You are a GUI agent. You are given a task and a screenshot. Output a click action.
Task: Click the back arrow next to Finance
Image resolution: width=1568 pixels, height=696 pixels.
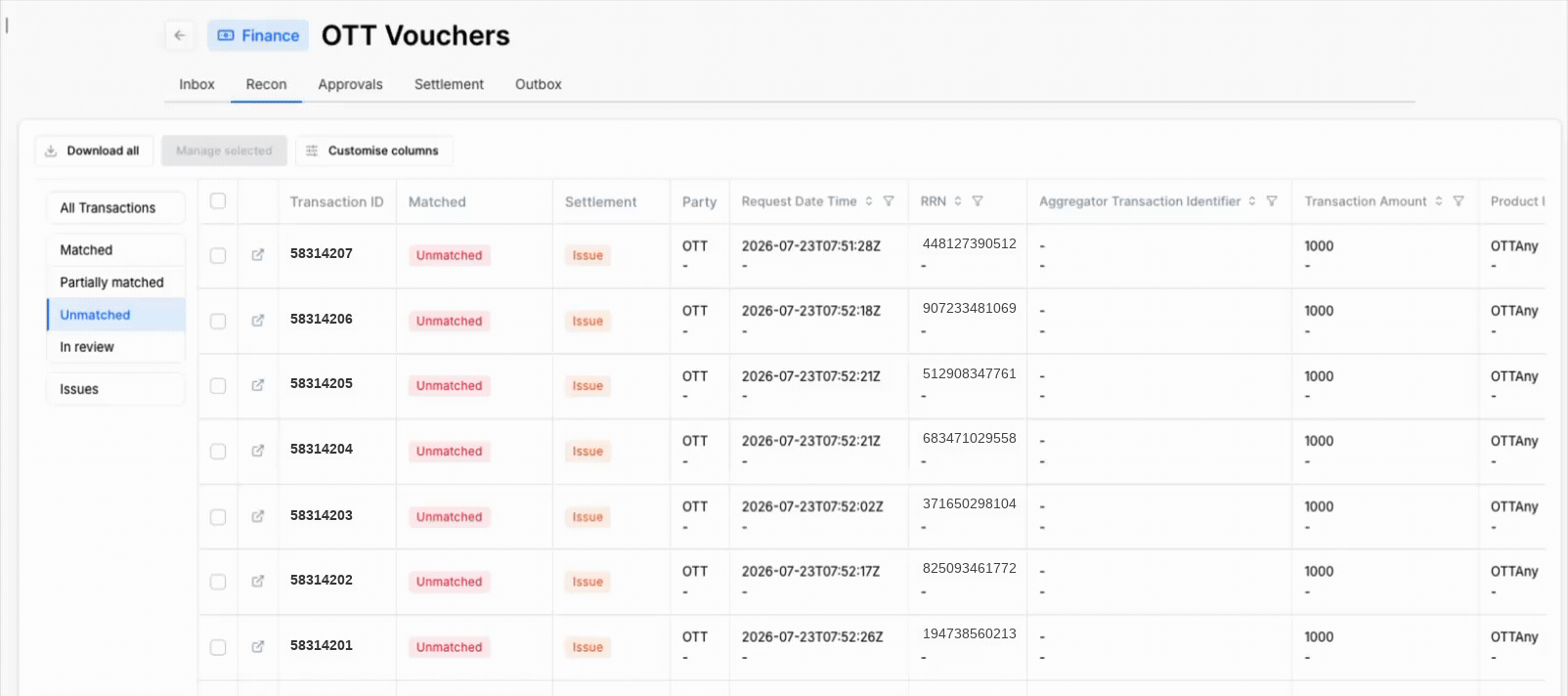click(180, 35)
